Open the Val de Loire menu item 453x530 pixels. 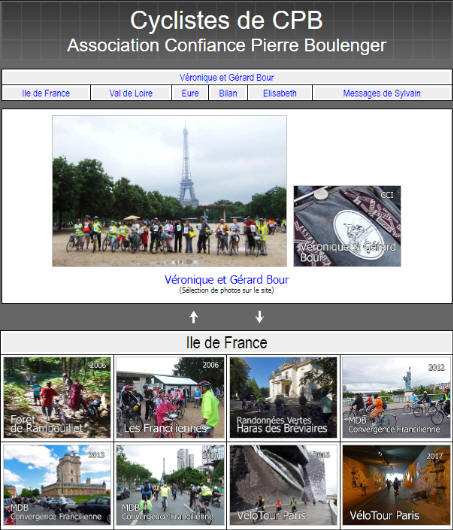pos(131,93)
